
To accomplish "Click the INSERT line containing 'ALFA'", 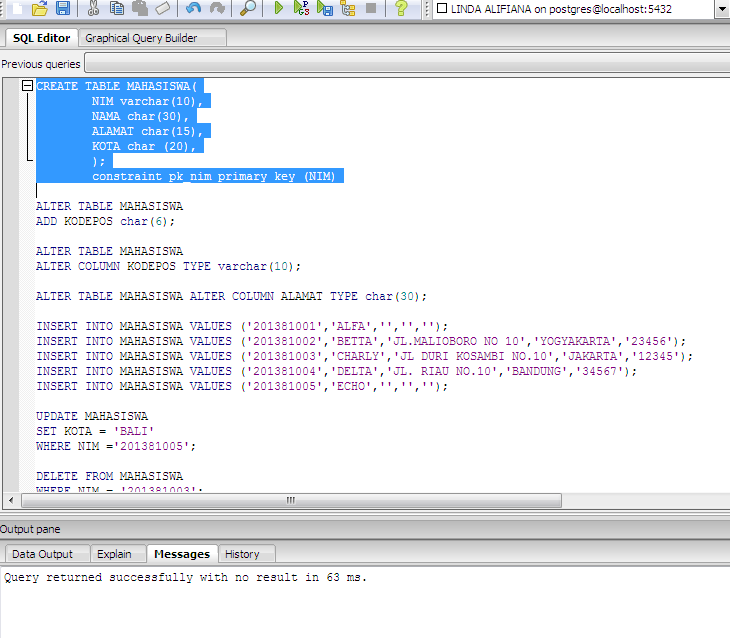I will click(x=242, y=326).
